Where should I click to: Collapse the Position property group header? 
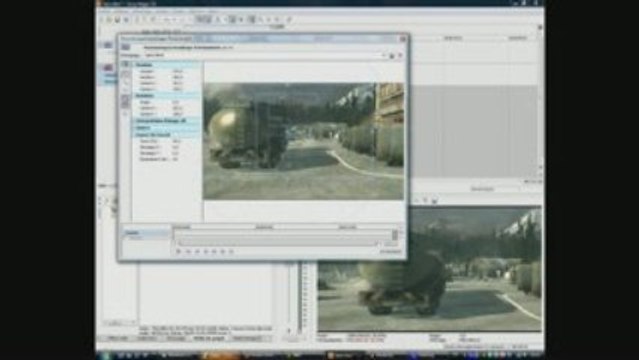[166, 64]
